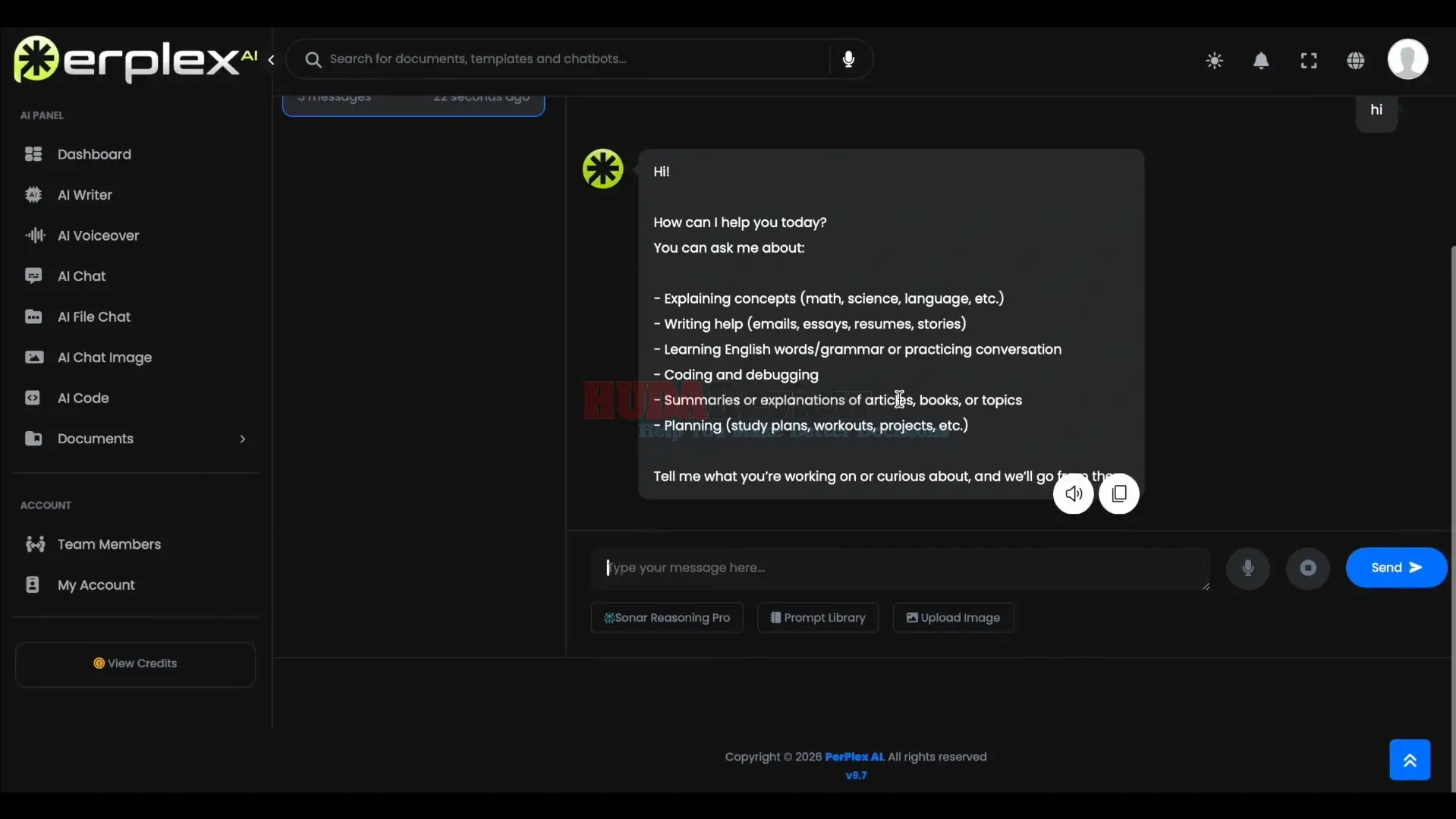Click the message input box
The width and height of the screenshot is (1456, 819).
(x=900, y=569)
